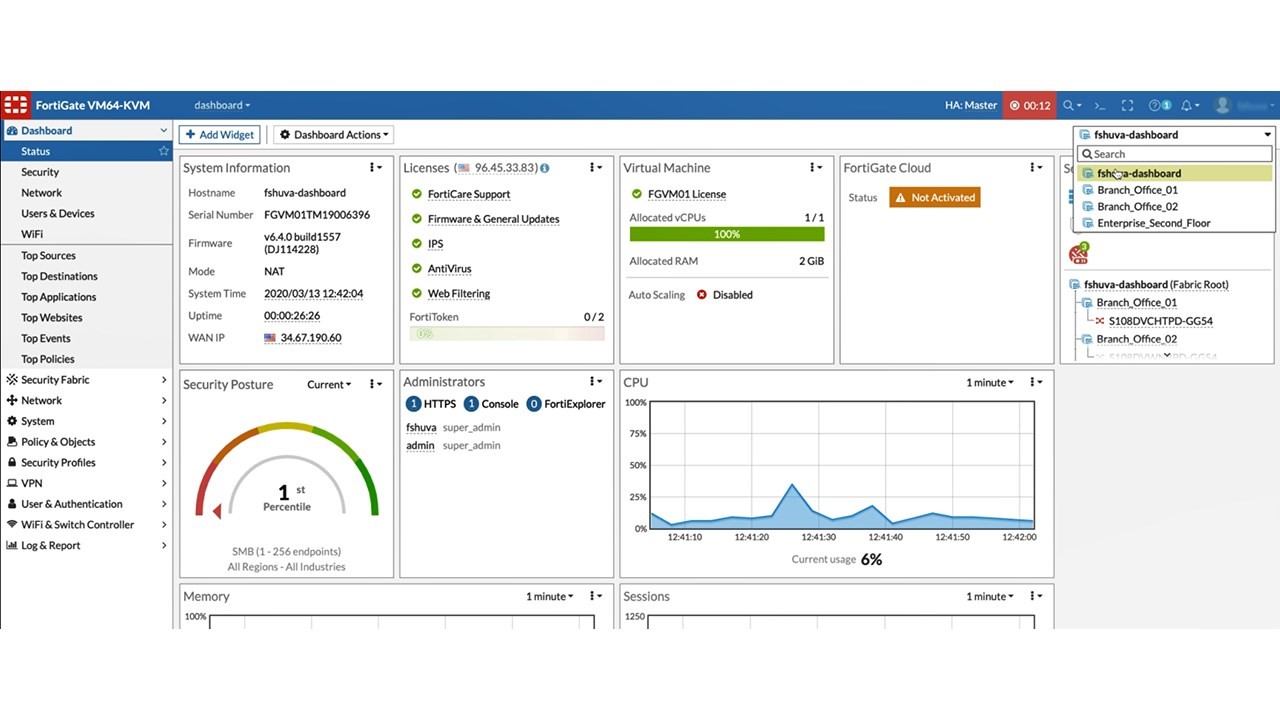
Task: Click the info icon next to the Licenses IP
Action: tap(545, 168)
